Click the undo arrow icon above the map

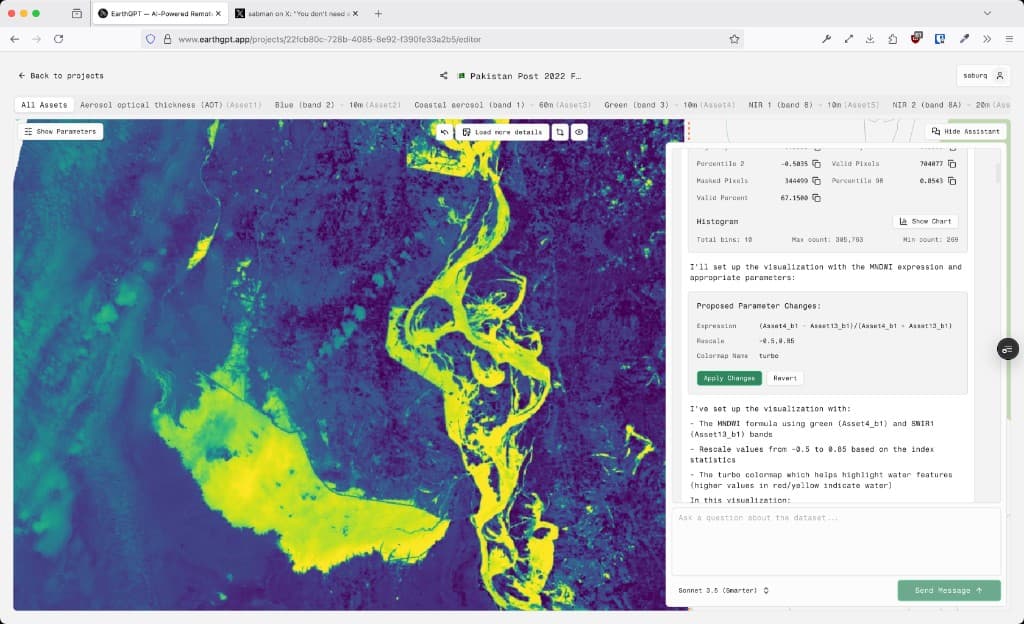pyautogui.click(x=445, y=132)
